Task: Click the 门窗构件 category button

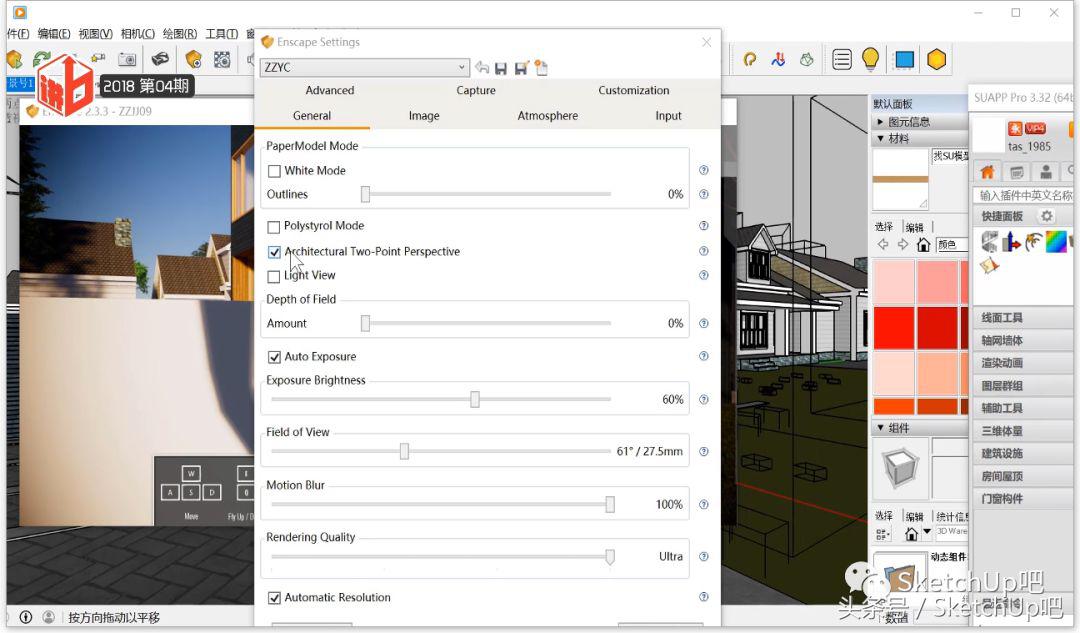Action: coord(1002,499)
